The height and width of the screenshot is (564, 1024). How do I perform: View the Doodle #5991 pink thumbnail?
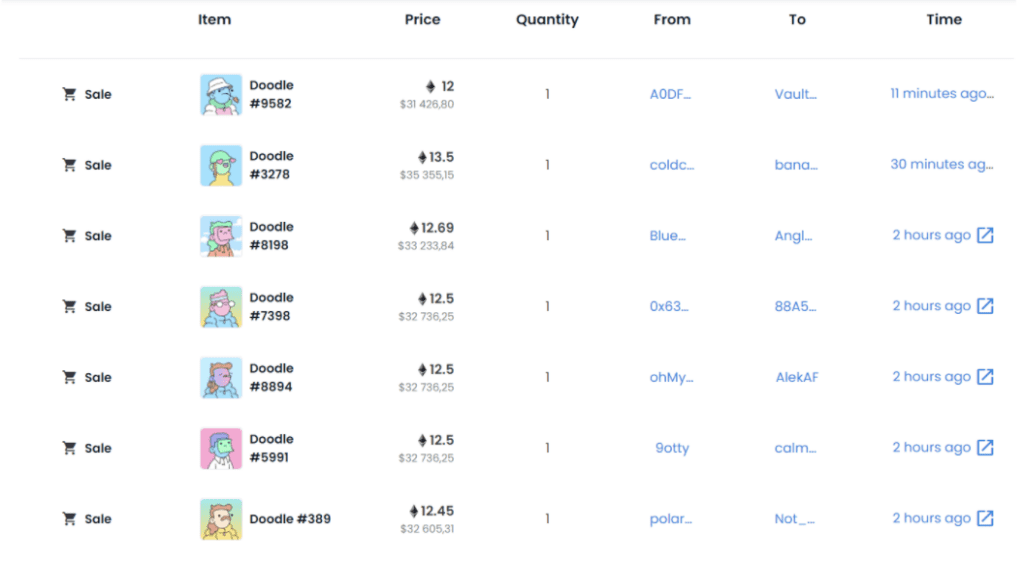tap(221, 448)
